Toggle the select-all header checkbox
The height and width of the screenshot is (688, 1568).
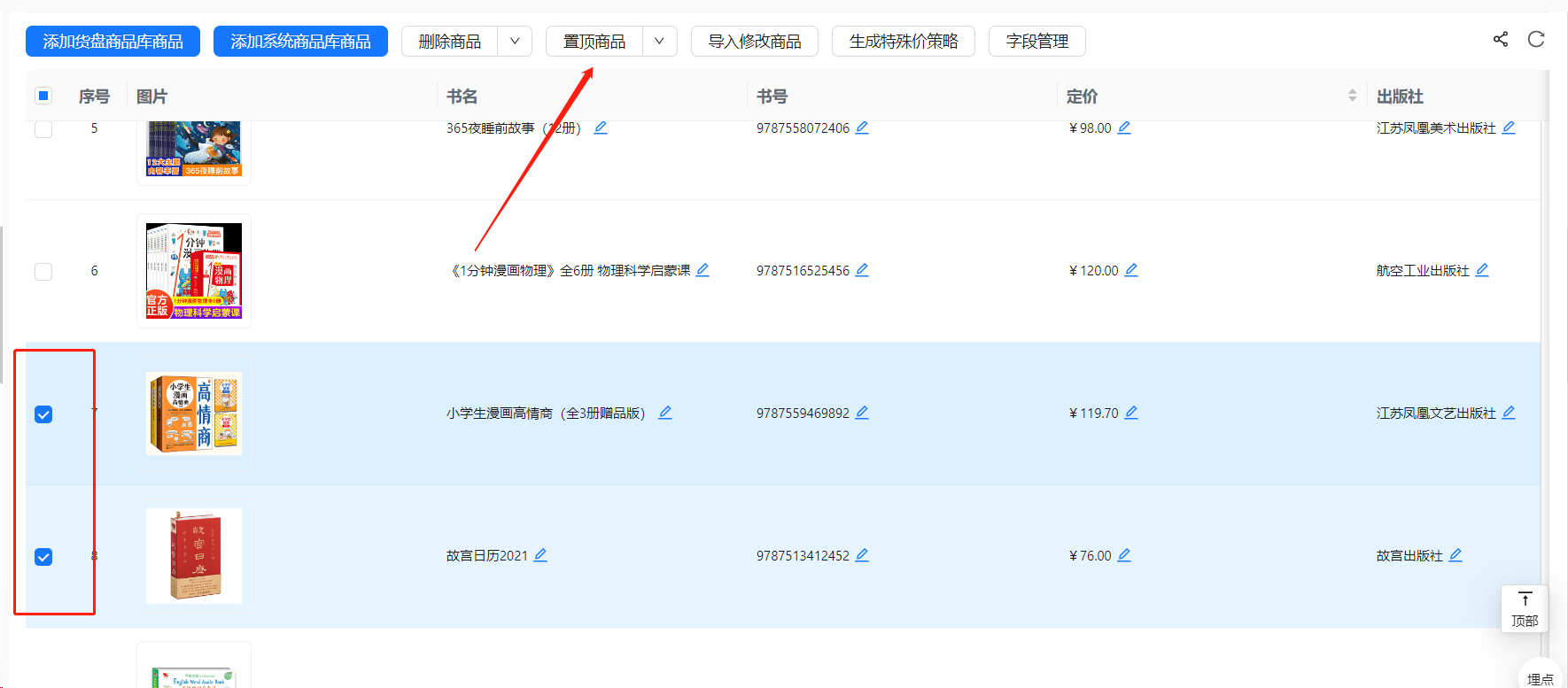[x=43, y=96]
